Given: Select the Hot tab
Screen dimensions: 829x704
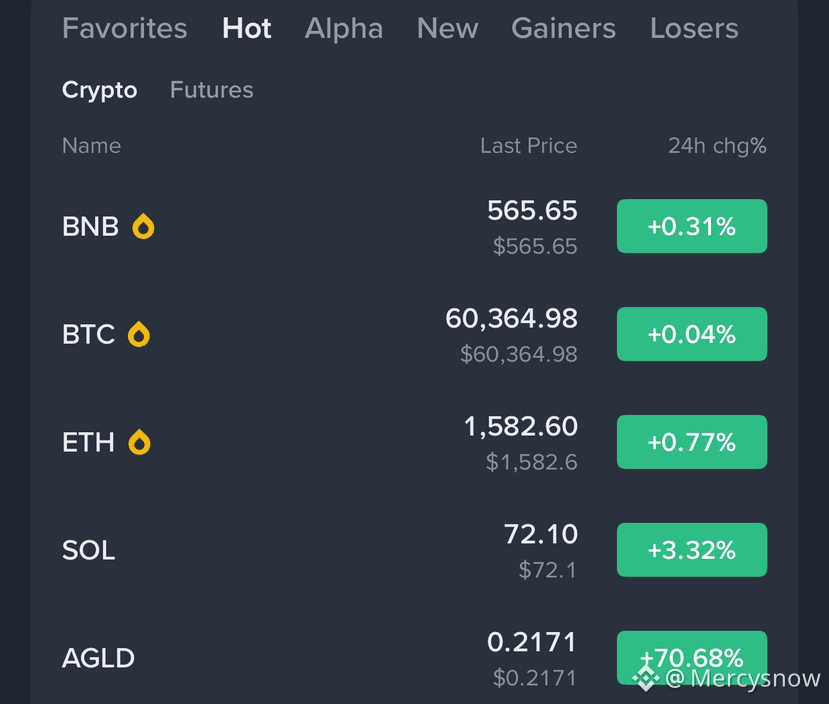Looking at the screenshot, I should point(246,28).
